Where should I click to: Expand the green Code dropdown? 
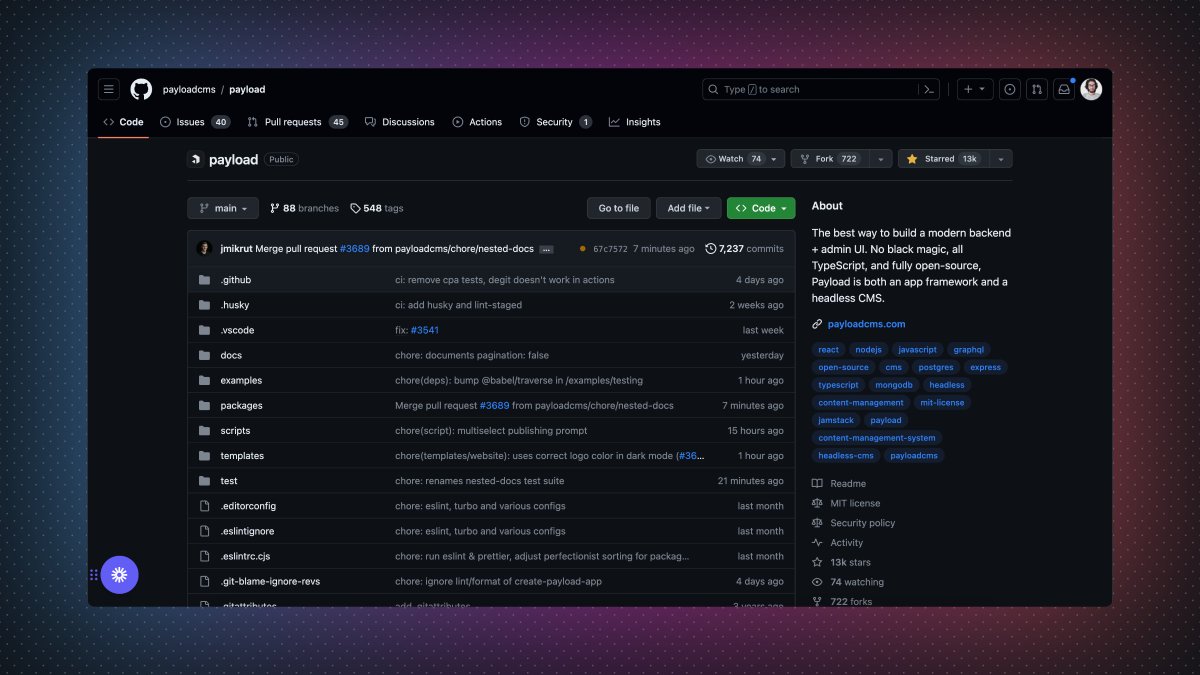pyautogui.click(x=760, y=208)
